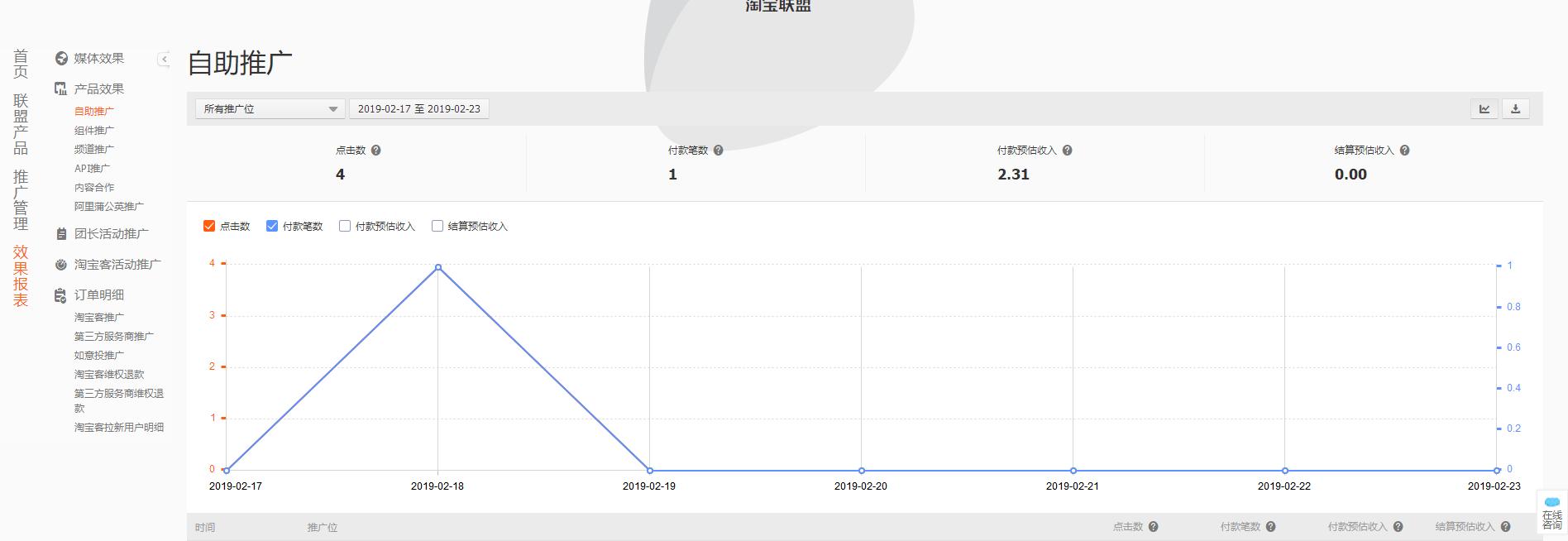
Task: Click the download report icon
Action: [x=1515, y=108]
